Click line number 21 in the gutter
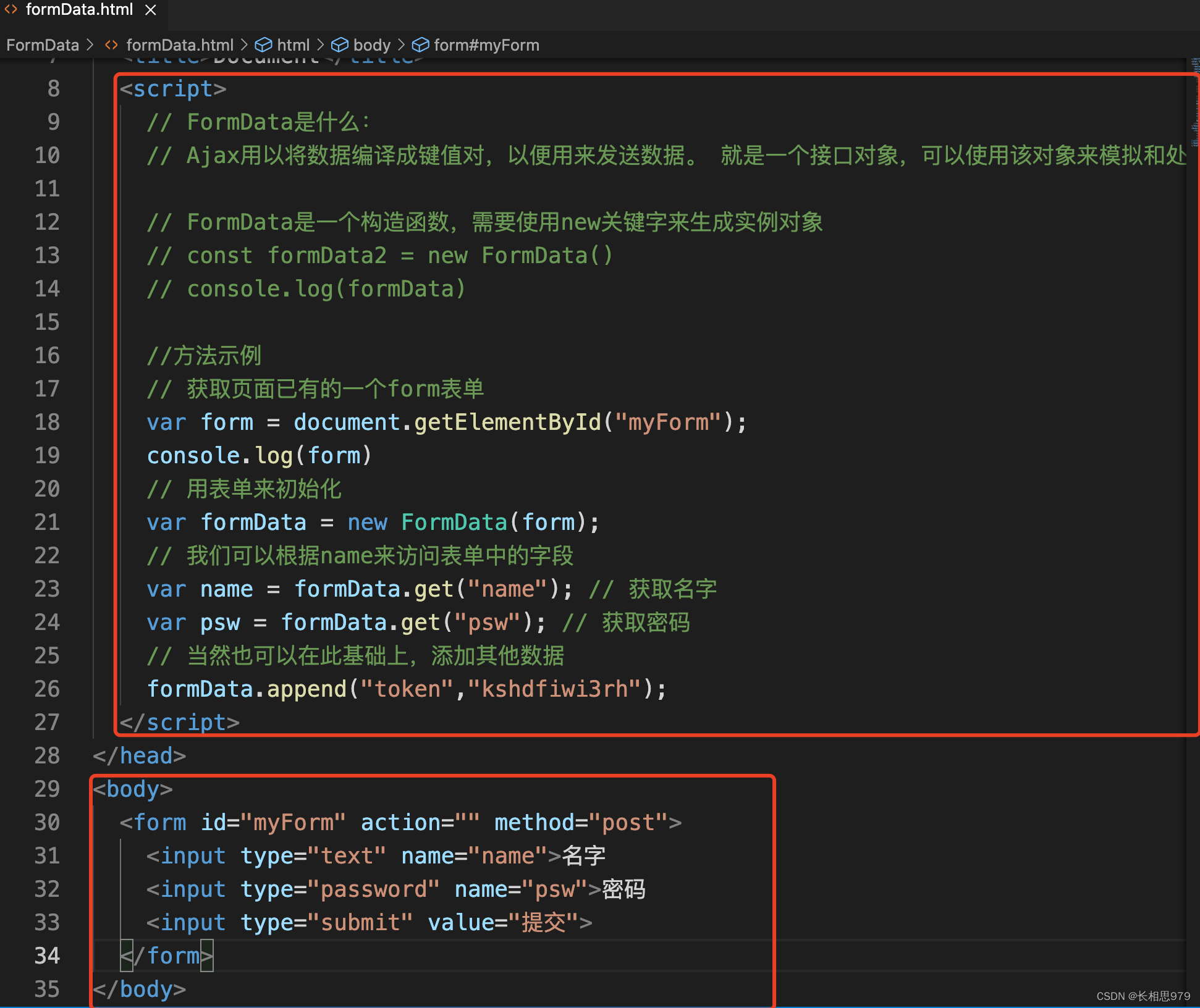The width and height of the screenshot is (1200, 1008). click(47, 522)
